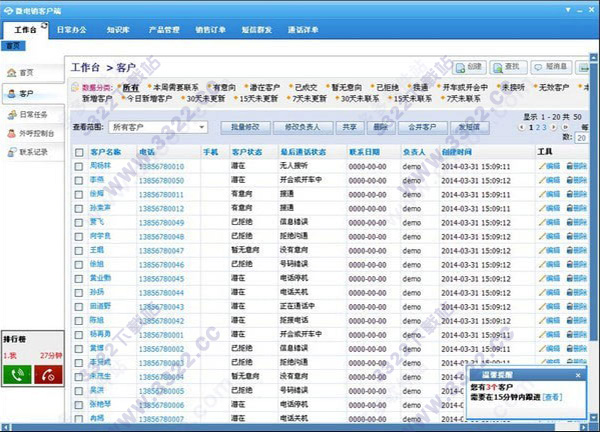Check the row with phone 13856780046
The width and height of the screenshot is (600, 432).
[x=79, y=265]
